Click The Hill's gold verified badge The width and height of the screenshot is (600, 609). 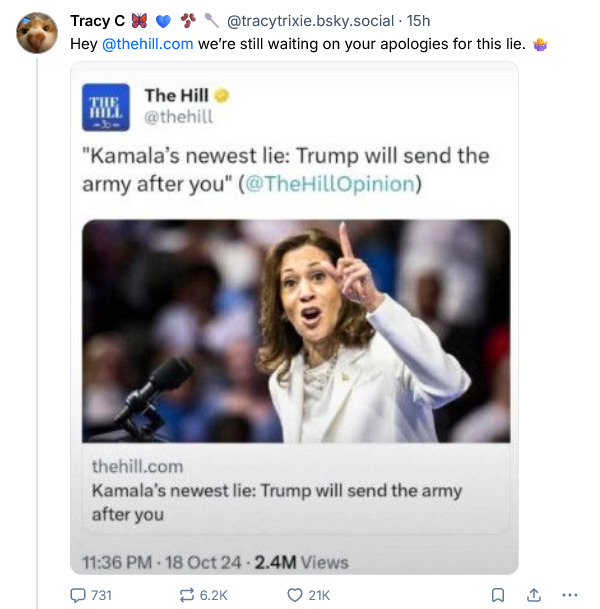(222, 96)
